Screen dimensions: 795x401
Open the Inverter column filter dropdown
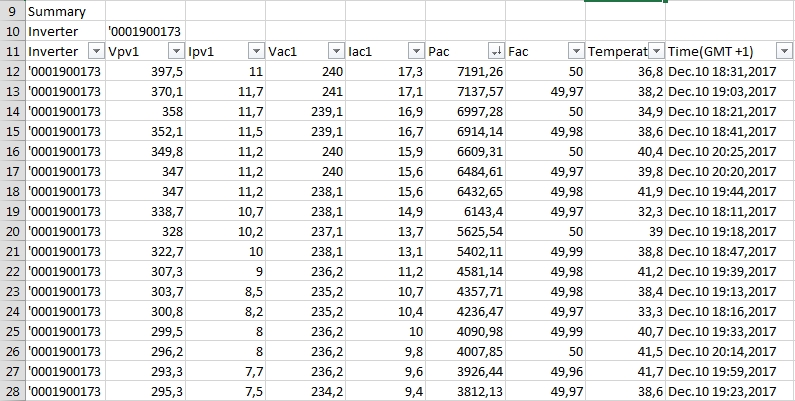(96, 51)
